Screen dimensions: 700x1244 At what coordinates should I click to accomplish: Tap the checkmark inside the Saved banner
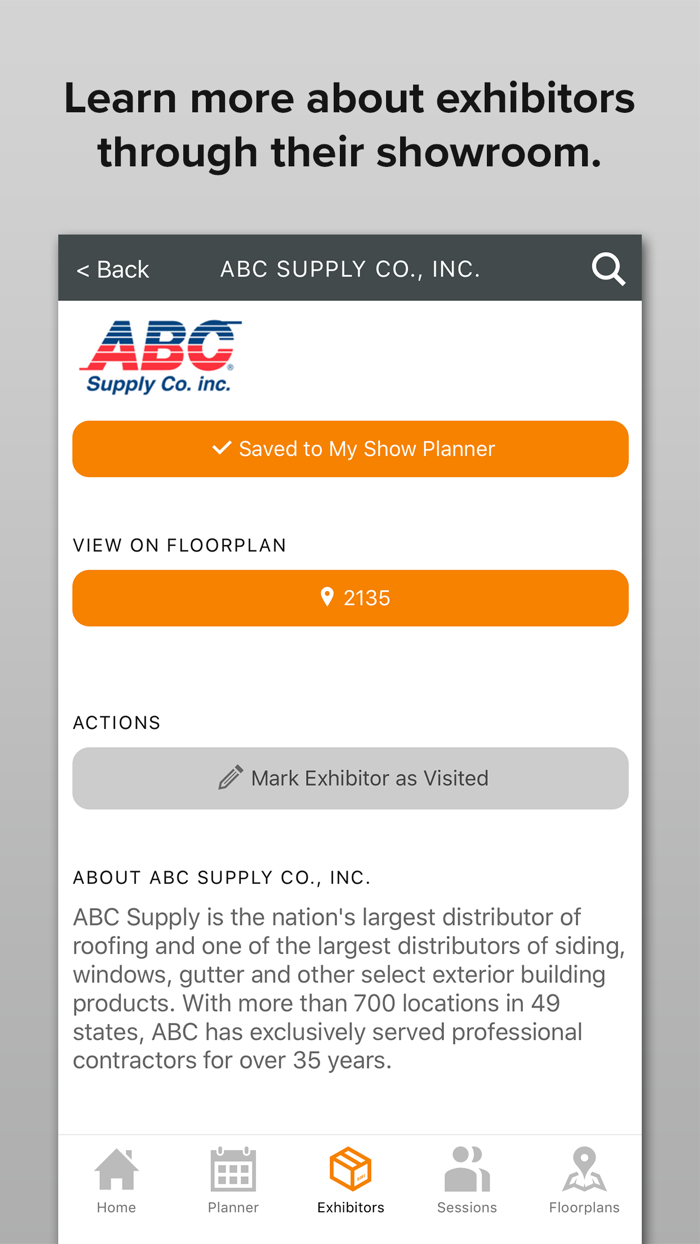coord(222,448)
